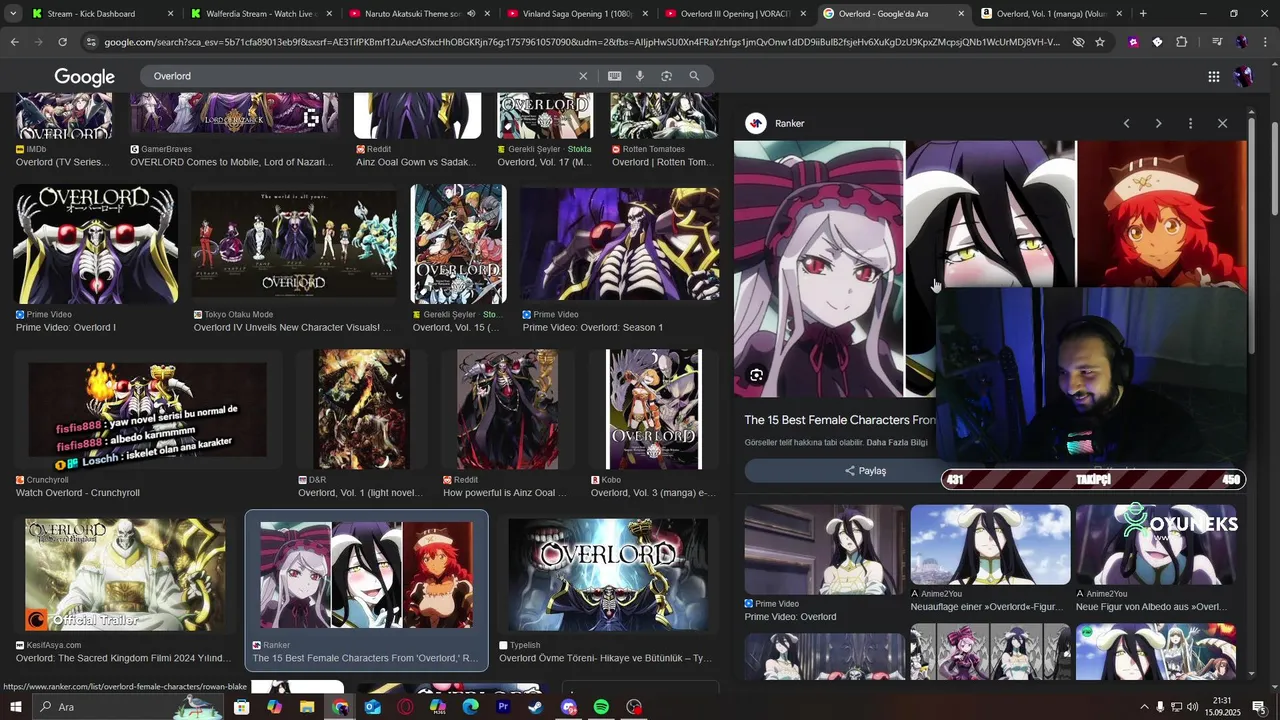1280x720 pixels.
Task: Close the Overlord III Opening tab
Action: pos(803,14)
